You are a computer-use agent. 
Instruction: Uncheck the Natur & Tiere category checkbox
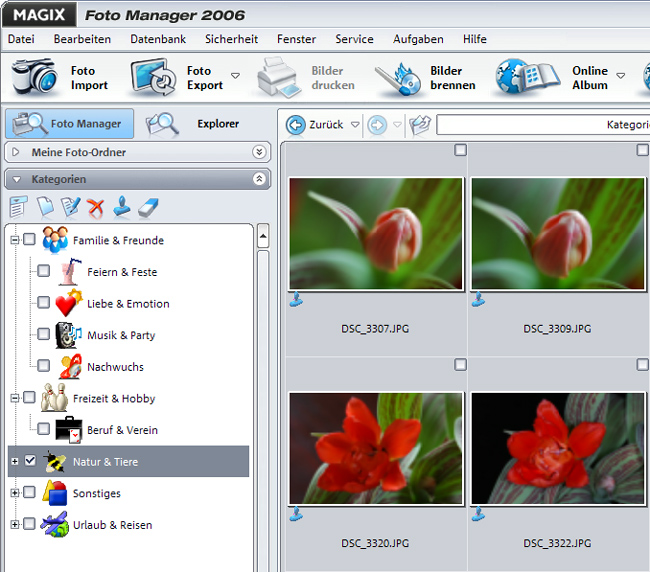pos(30,461)
